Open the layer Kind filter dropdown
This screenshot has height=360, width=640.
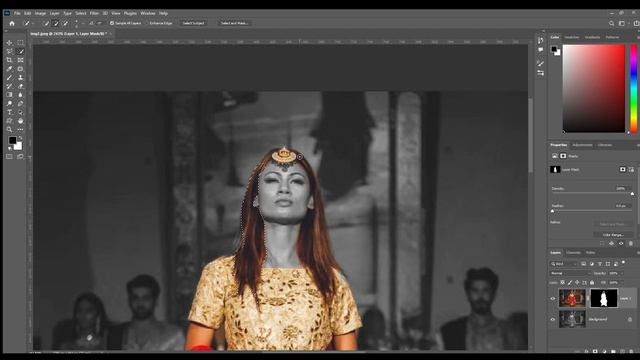coord(563,264)
